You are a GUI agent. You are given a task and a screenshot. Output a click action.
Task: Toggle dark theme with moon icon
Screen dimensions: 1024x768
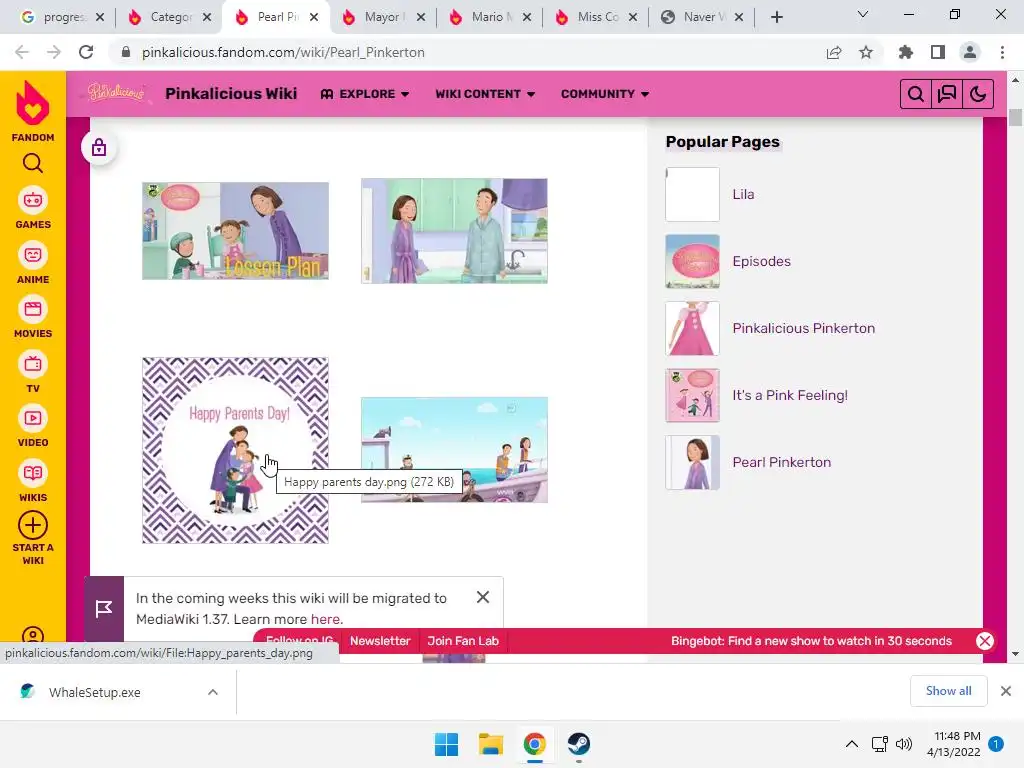click(x=978, y=94)
